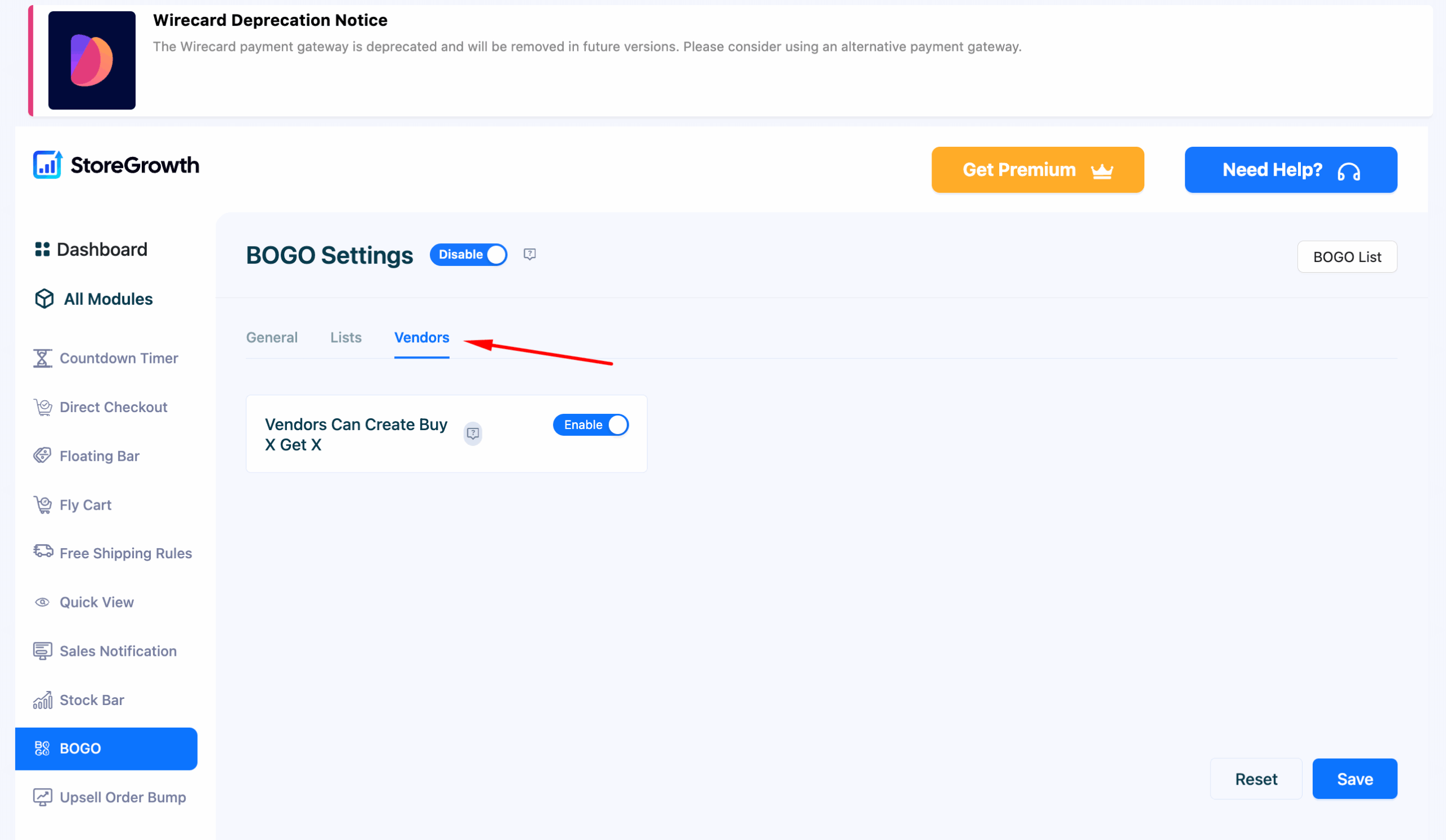Screen dimensions: 1446x840
Task: Click the Need Help? button
Action: pyautogui.click(x=1291, y=170)
